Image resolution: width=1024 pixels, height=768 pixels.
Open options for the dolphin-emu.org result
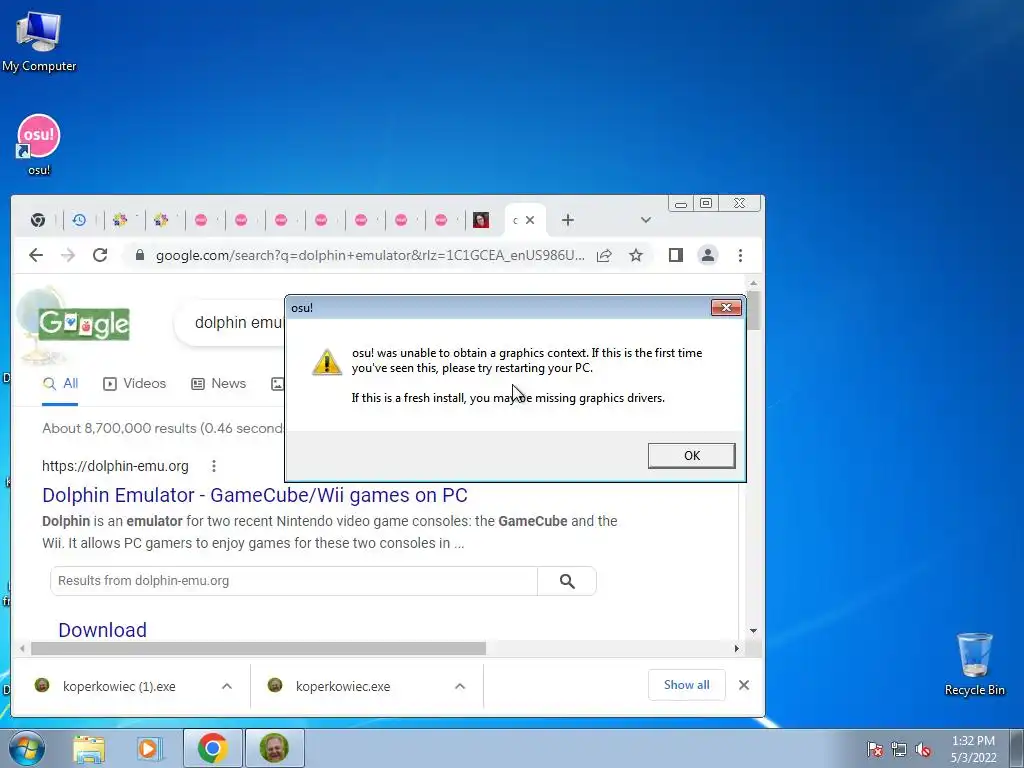214,466
